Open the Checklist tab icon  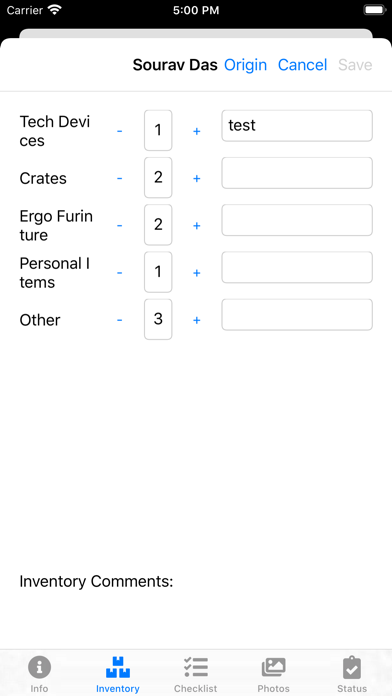click(x=196, y=667)
